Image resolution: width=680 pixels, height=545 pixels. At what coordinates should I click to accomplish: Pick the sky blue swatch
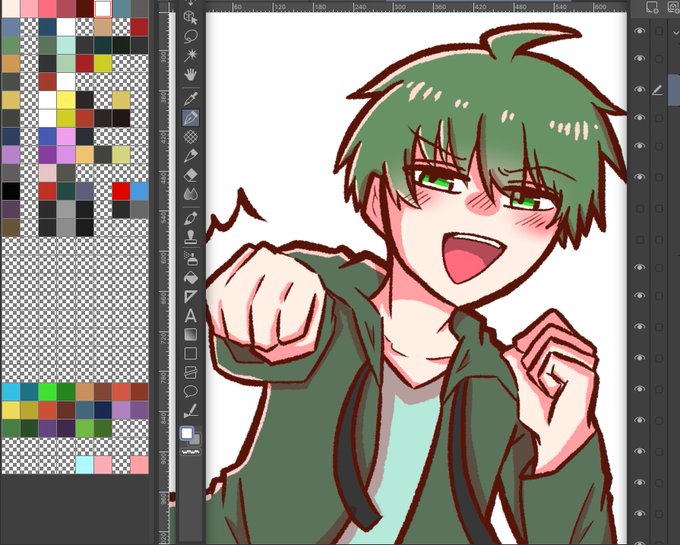pyautogui.click(x=139, y=191)
